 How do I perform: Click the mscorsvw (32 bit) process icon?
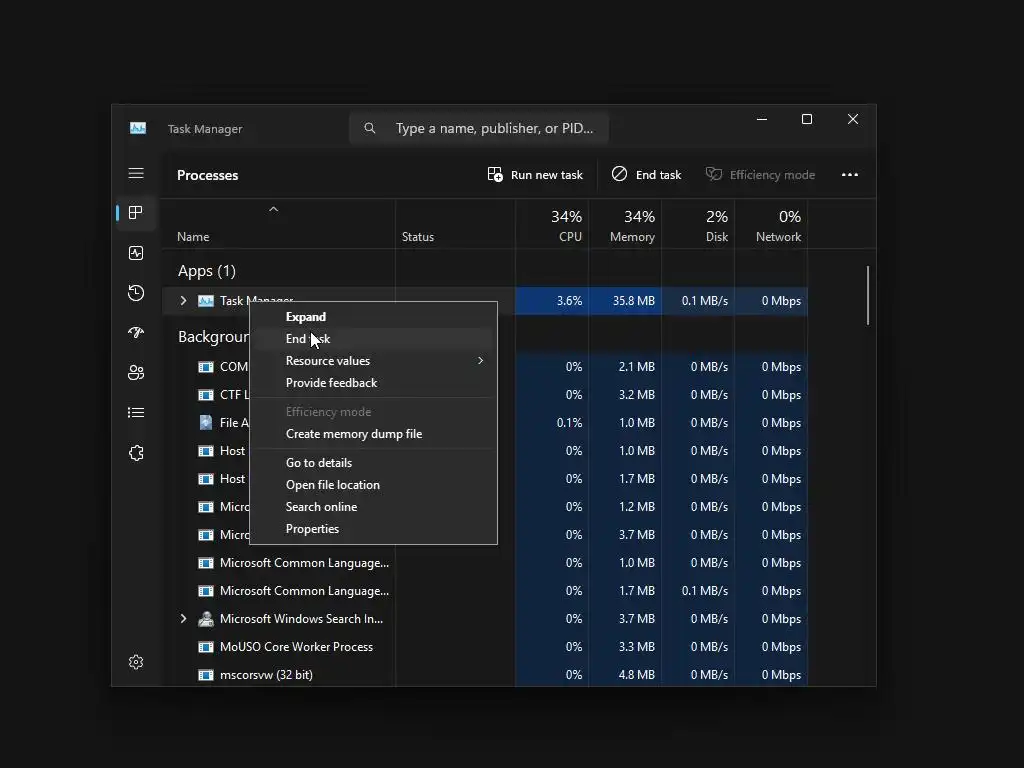(206, 675)
